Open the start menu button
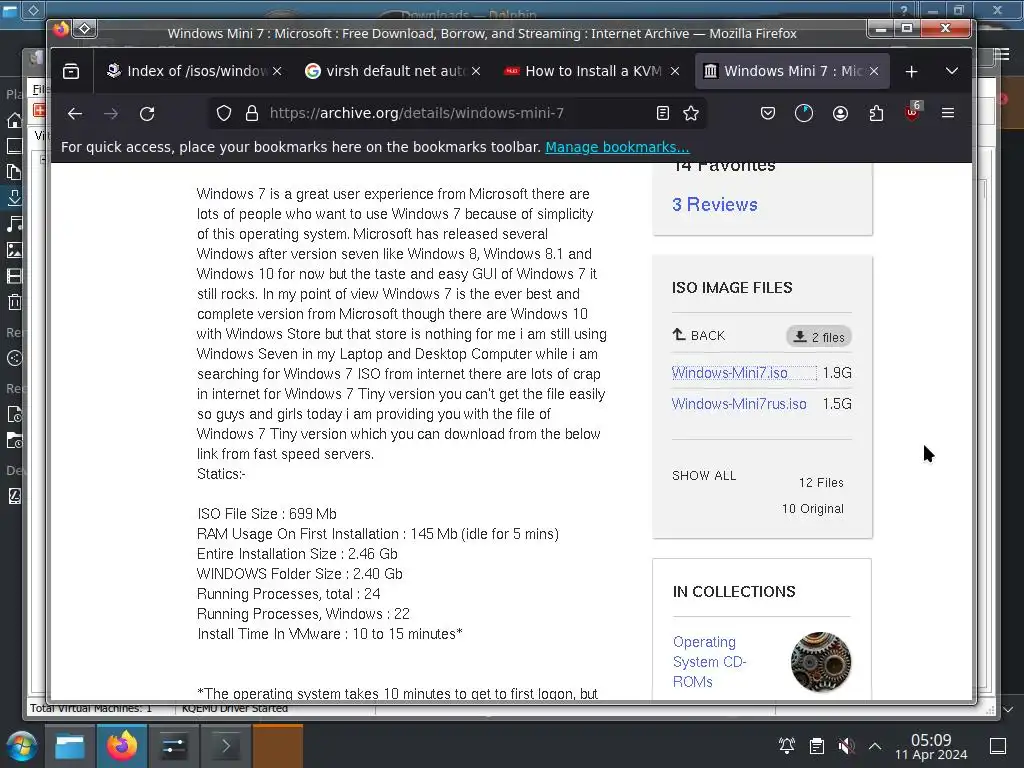 click(22, 746)
